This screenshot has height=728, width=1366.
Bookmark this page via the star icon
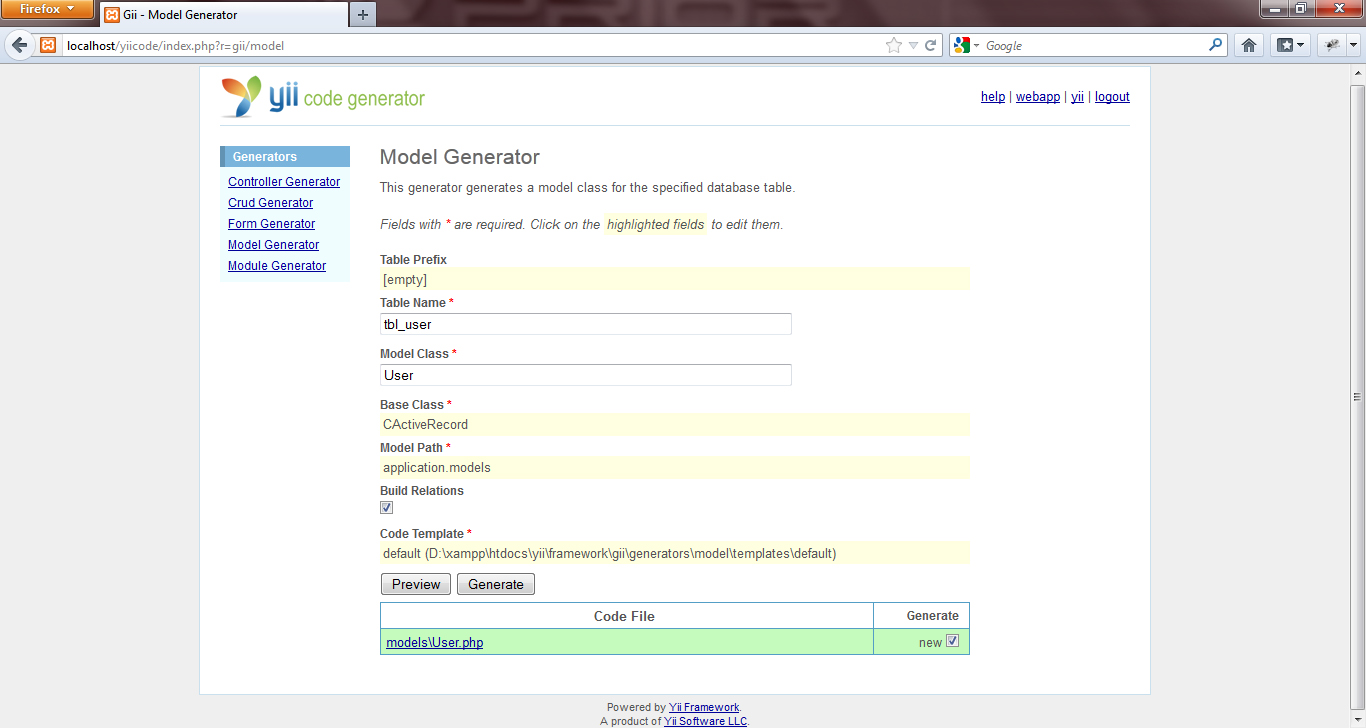[893, 44]
